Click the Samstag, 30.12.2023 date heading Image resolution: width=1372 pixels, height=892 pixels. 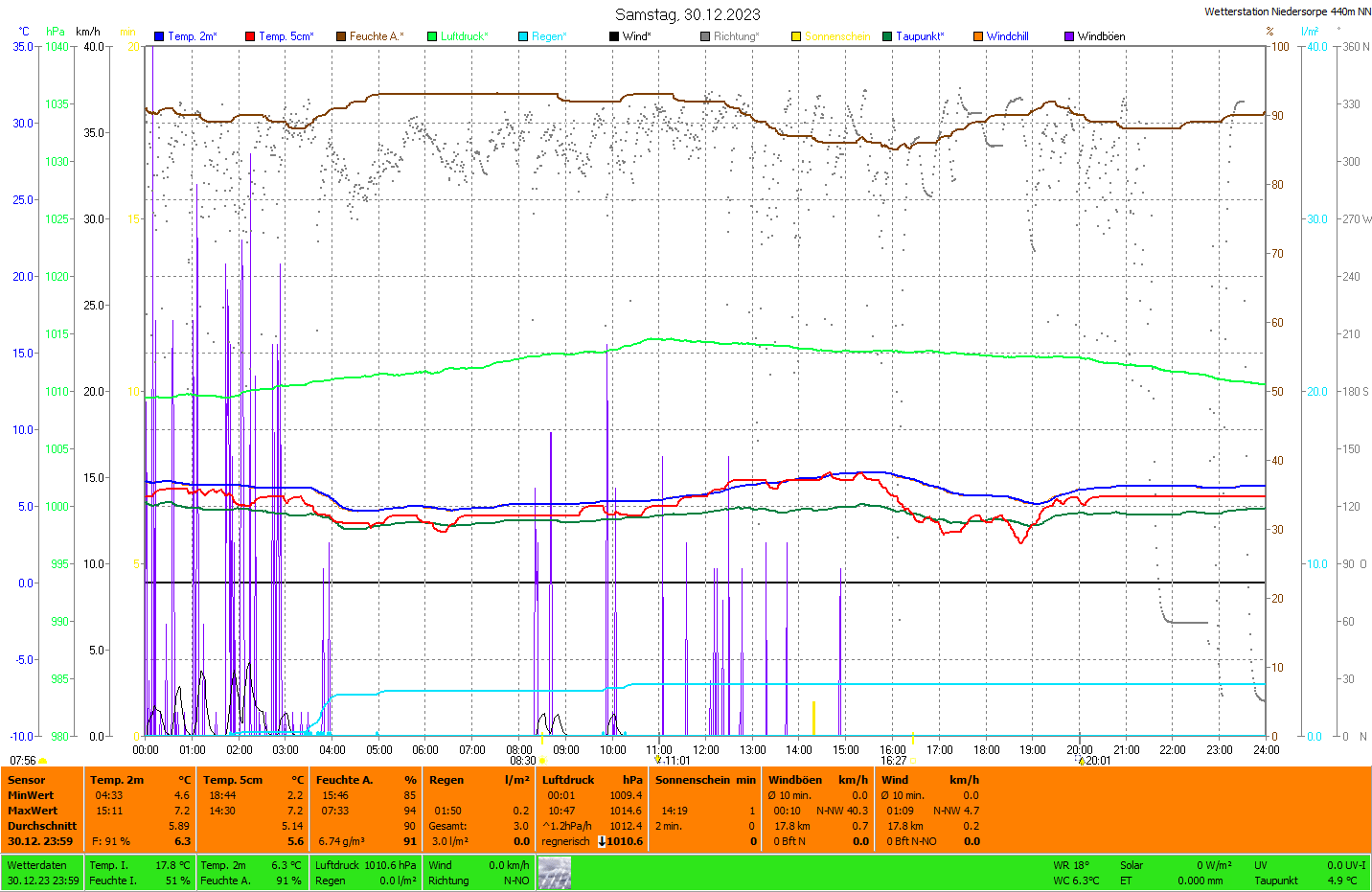pos(687,14)
